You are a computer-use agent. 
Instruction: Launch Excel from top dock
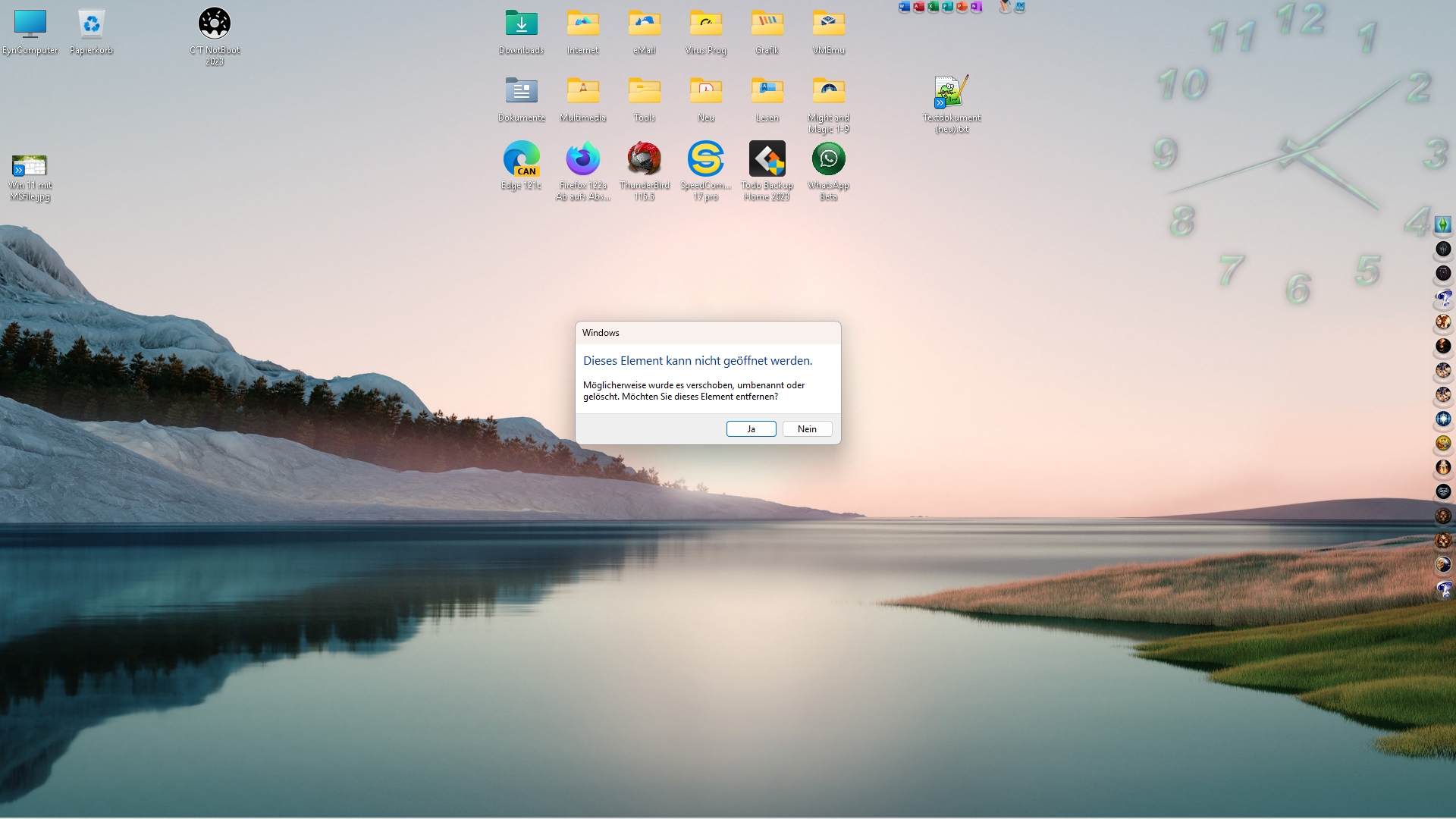934,6
